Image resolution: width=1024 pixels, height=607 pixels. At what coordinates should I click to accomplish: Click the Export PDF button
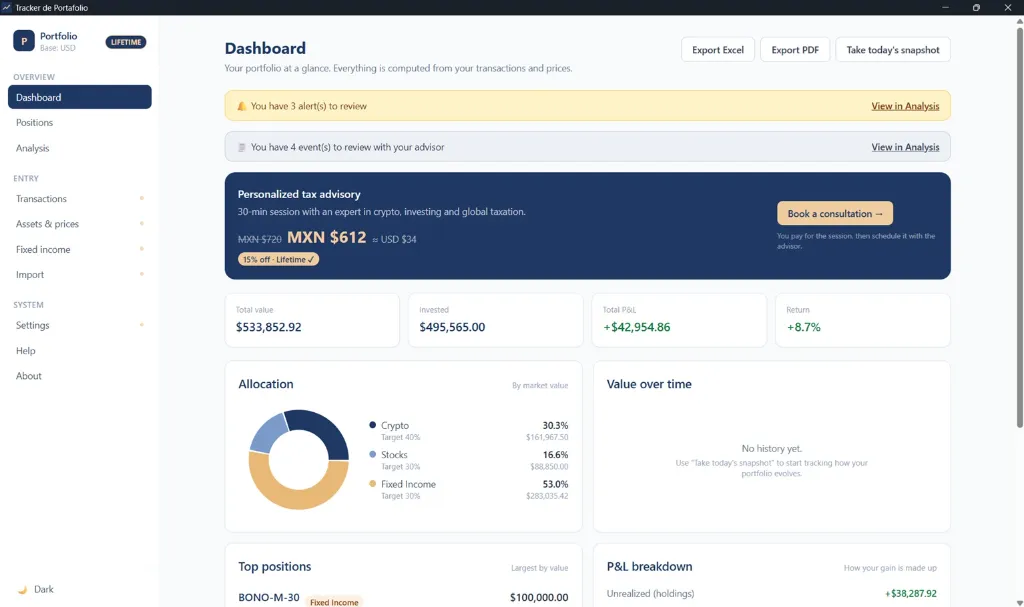click(795, 50)
